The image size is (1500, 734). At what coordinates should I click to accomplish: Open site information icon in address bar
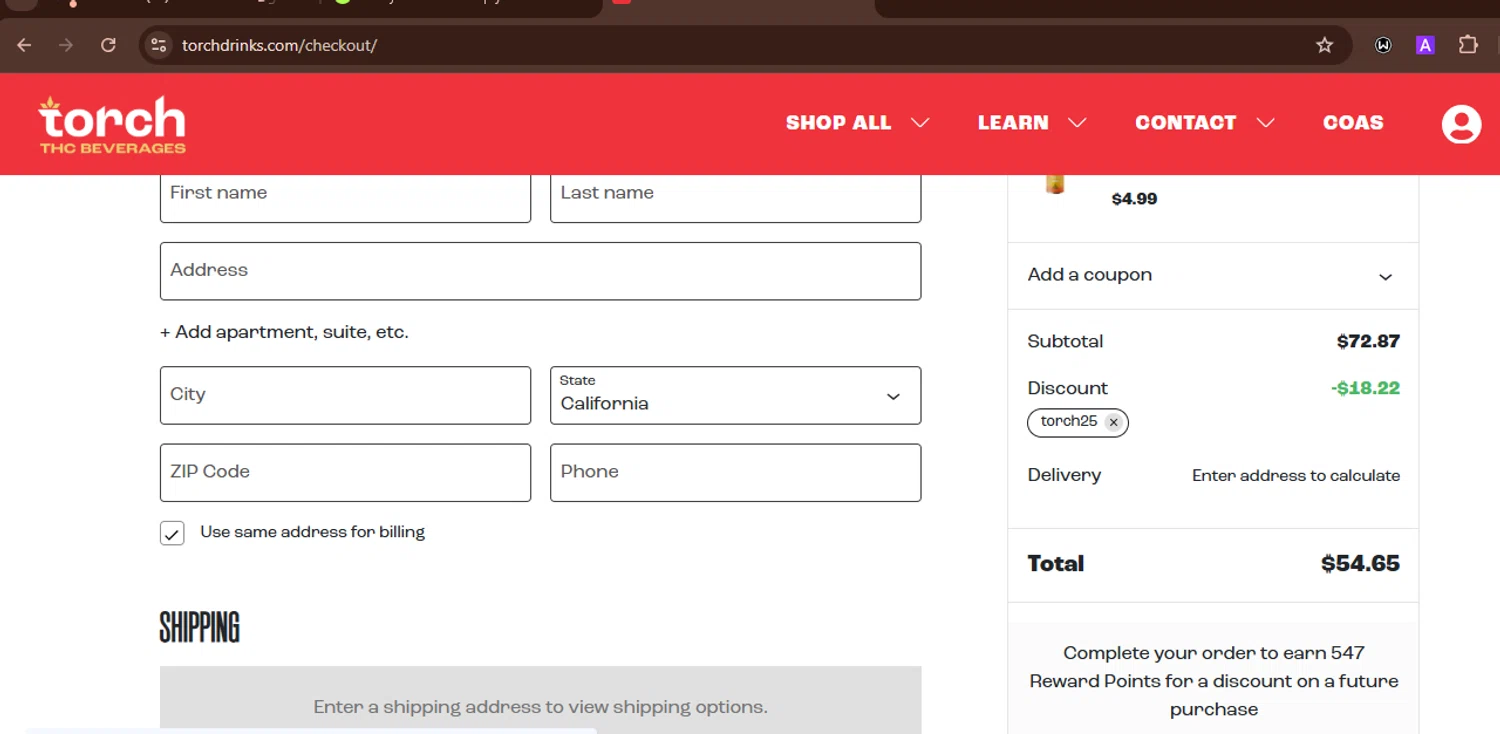[x=157, y=45]
